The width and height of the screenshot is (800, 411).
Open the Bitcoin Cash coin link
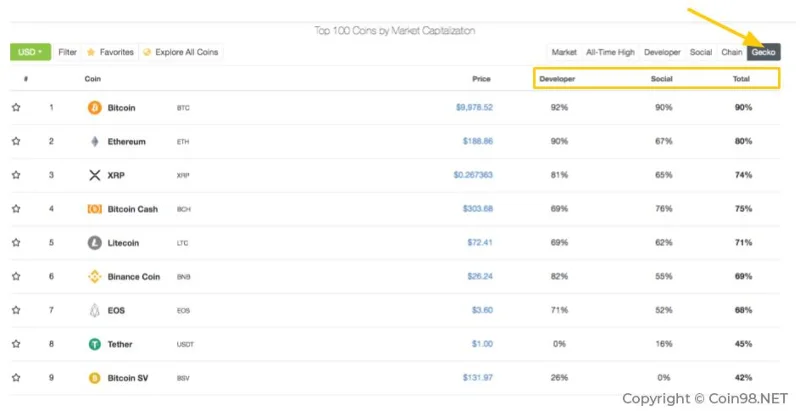pyautogui.click(x=133, y=209)
